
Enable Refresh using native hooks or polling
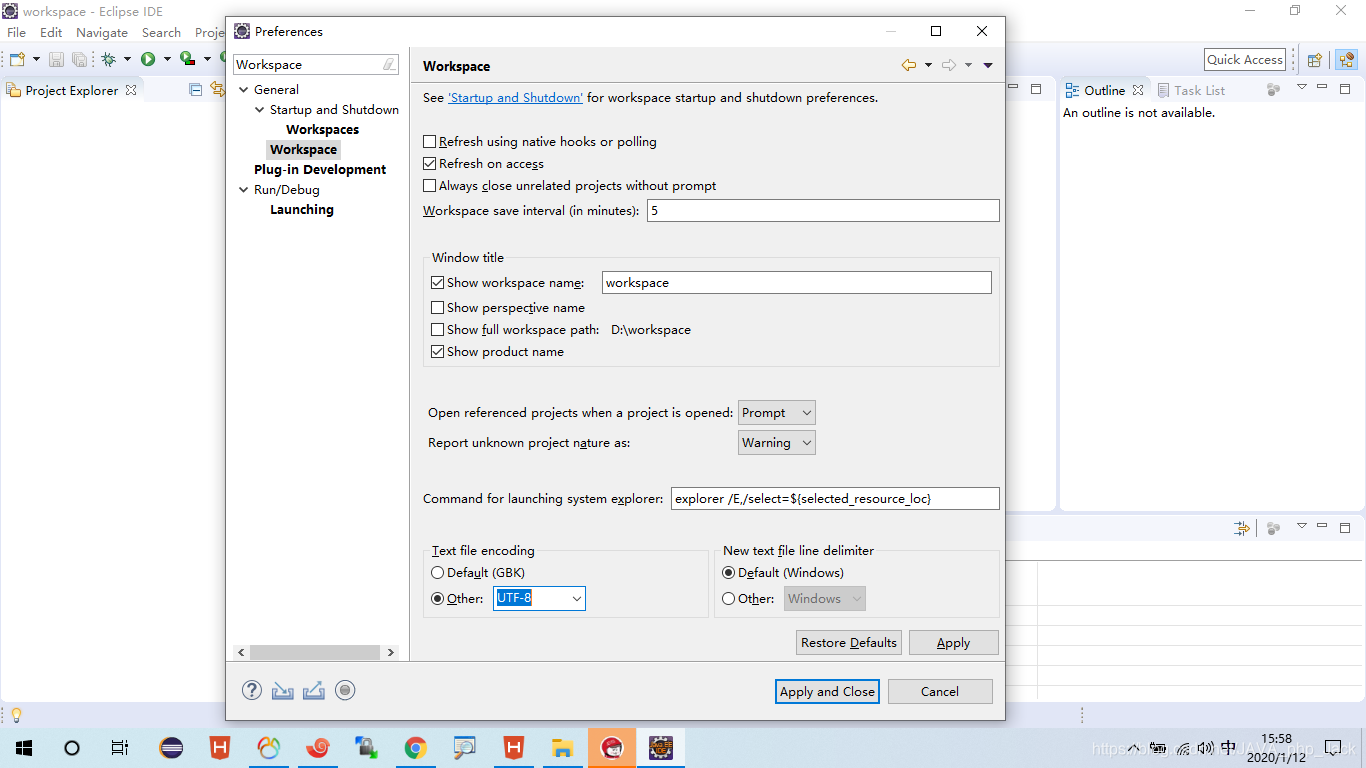pos(430,142)
